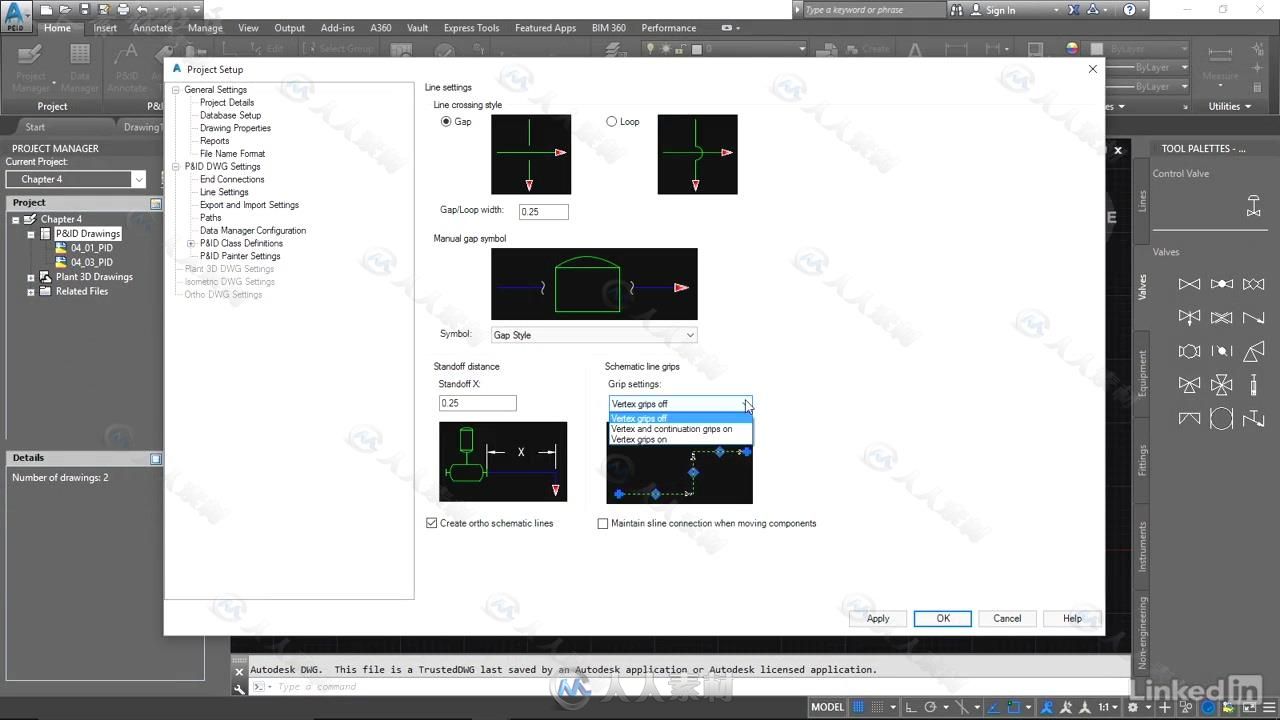
Task: Click the Help button in Project Setup
Action: (1072, 618)
